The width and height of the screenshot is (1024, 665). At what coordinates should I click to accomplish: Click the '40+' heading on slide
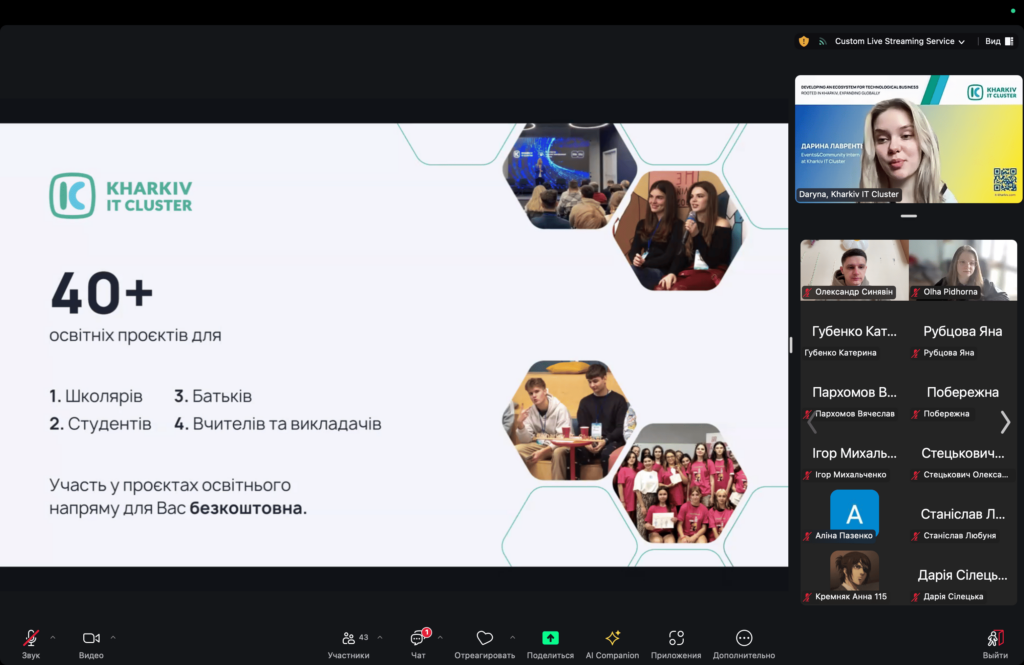pos(102,292)
